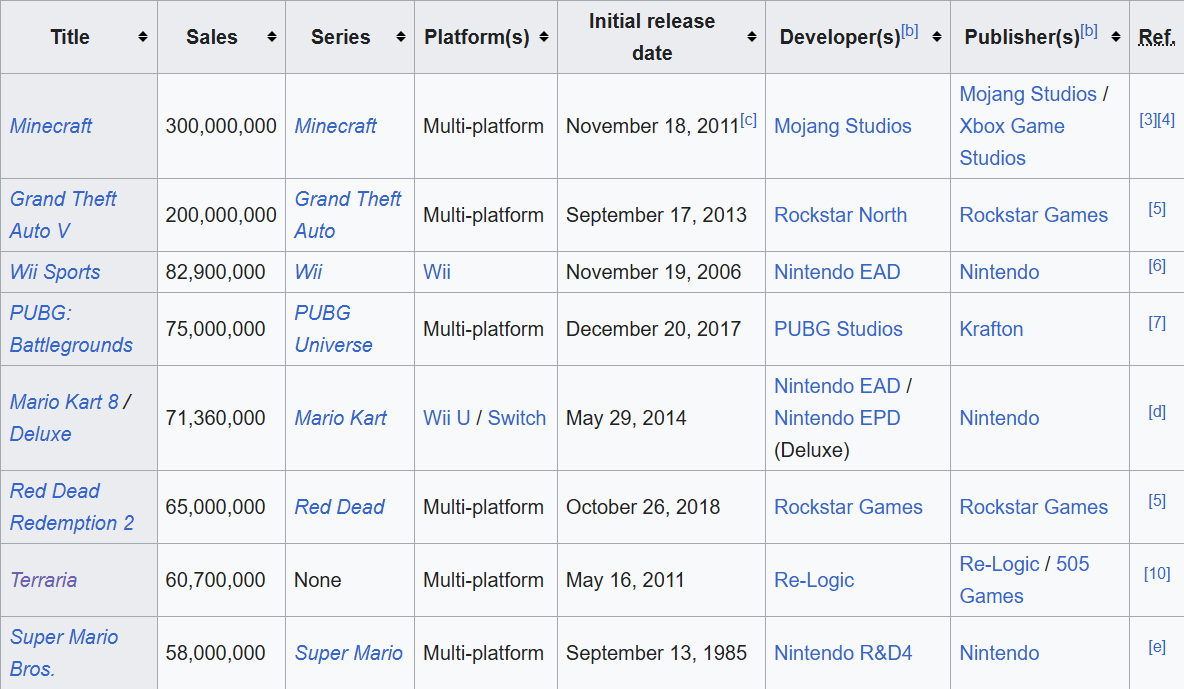1184x689 pixels.
Task: Sort table by Series column arrows
Action: (401, 37)
